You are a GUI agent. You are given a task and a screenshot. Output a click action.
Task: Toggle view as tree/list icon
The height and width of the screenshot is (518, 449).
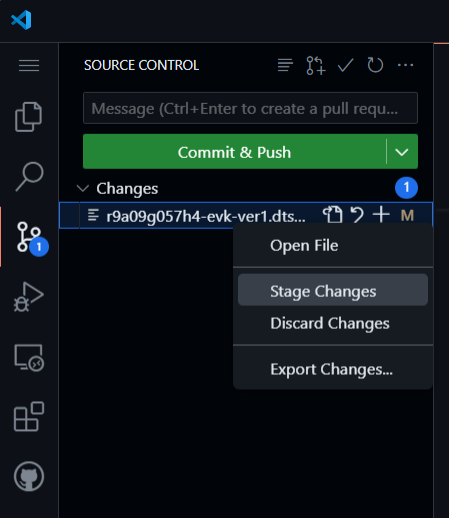click(x=285, y=65)
